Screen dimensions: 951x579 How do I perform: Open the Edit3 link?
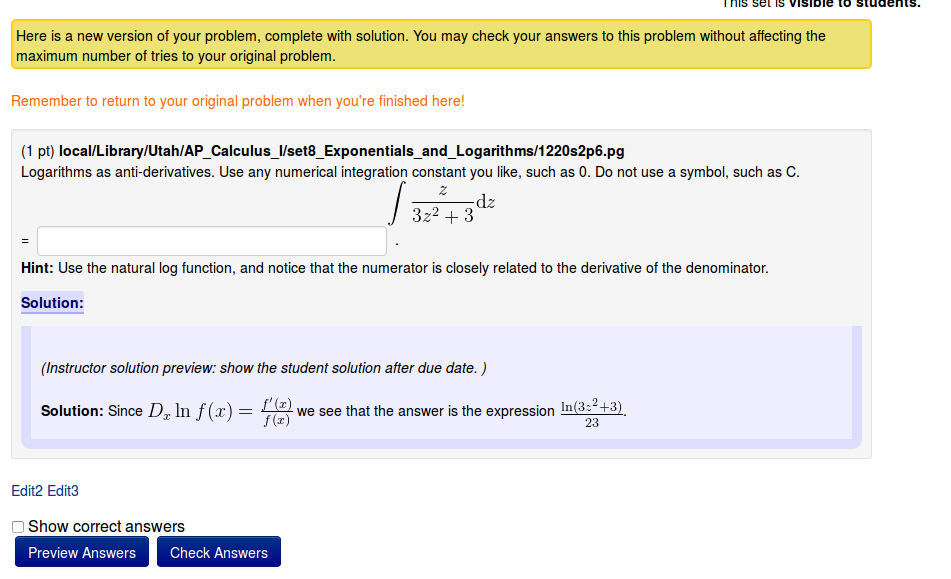(63, 491)
